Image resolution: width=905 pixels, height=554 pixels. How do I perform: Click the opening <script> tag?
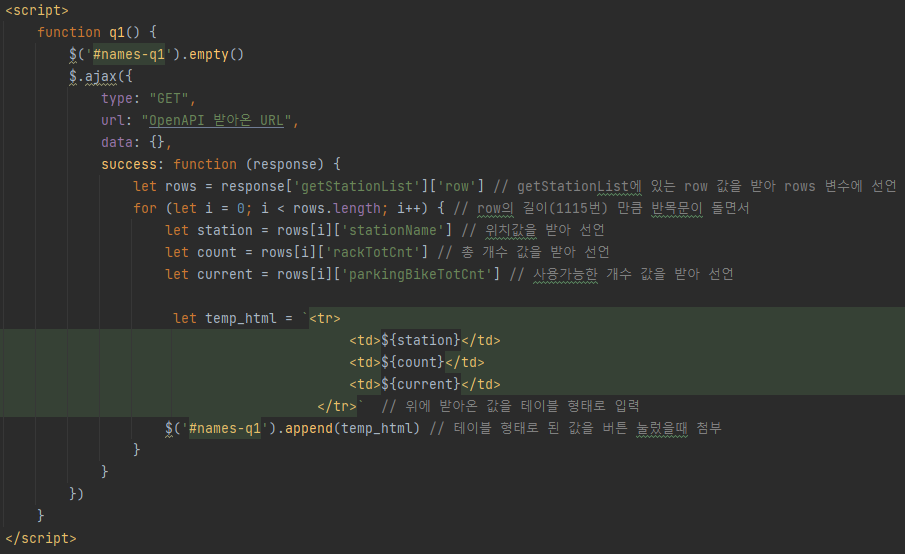(x=37, y=10)
